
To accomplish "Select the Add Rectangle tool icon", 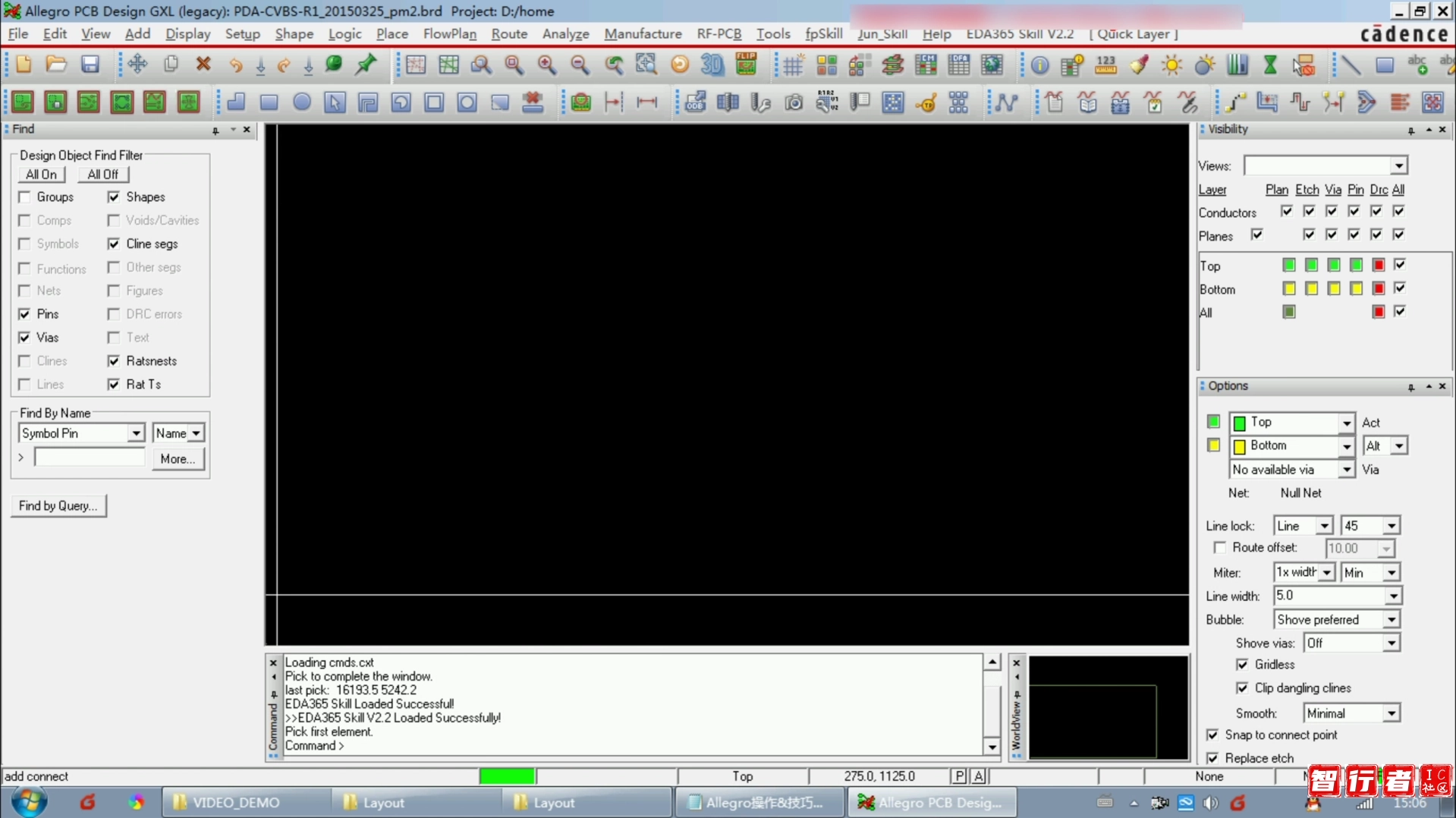I will 1385,64.
